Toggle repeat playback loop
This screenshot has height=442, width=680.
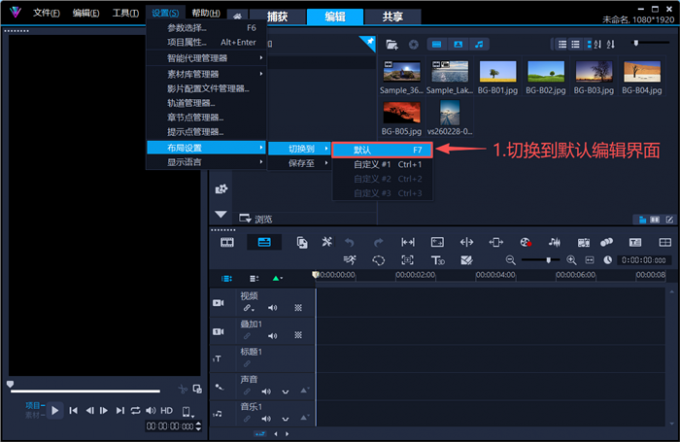coord(135,410)
